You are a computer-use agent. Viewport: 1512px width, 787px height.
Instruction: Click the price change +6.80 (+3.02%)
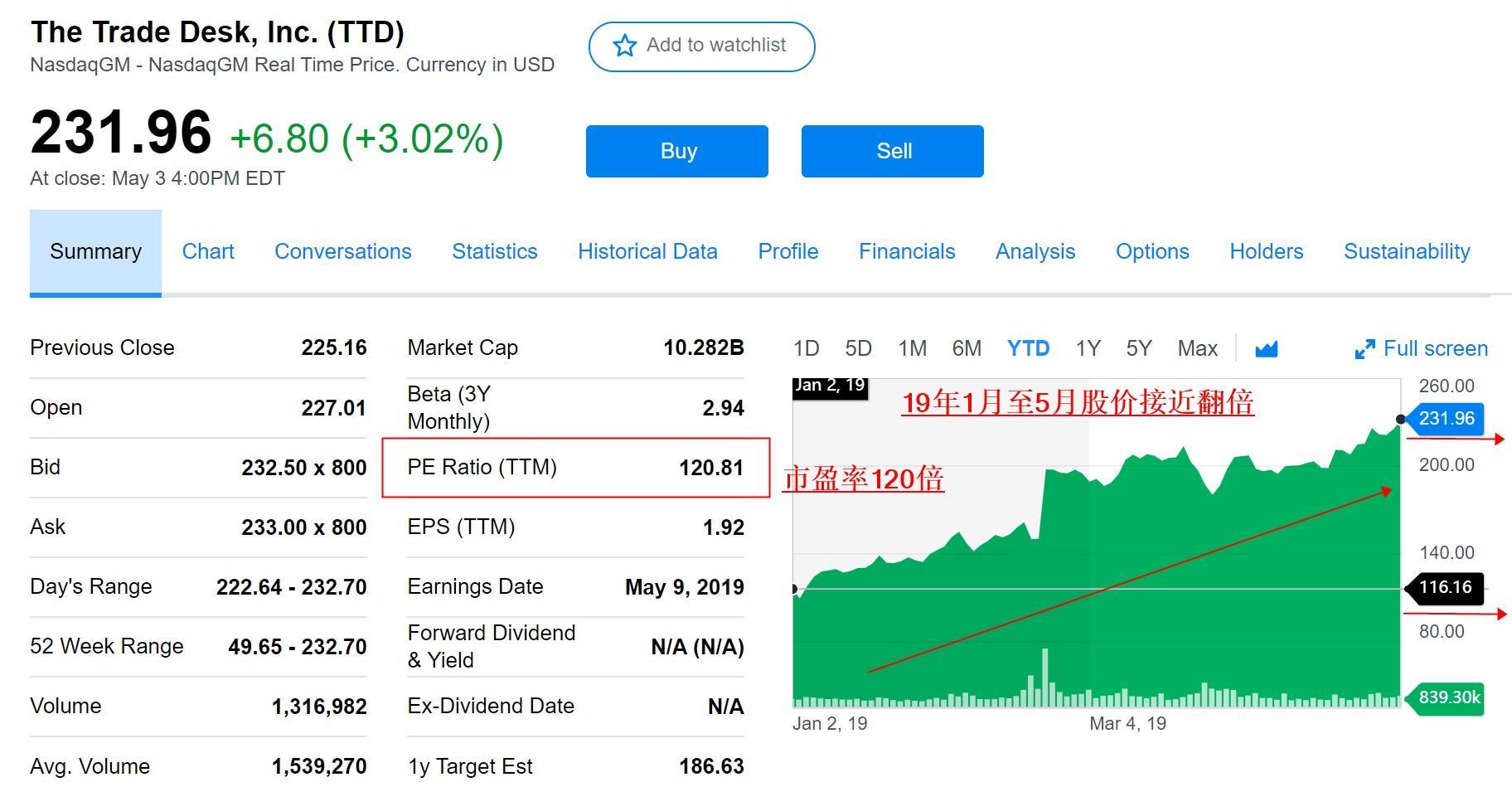coord(366,138)
